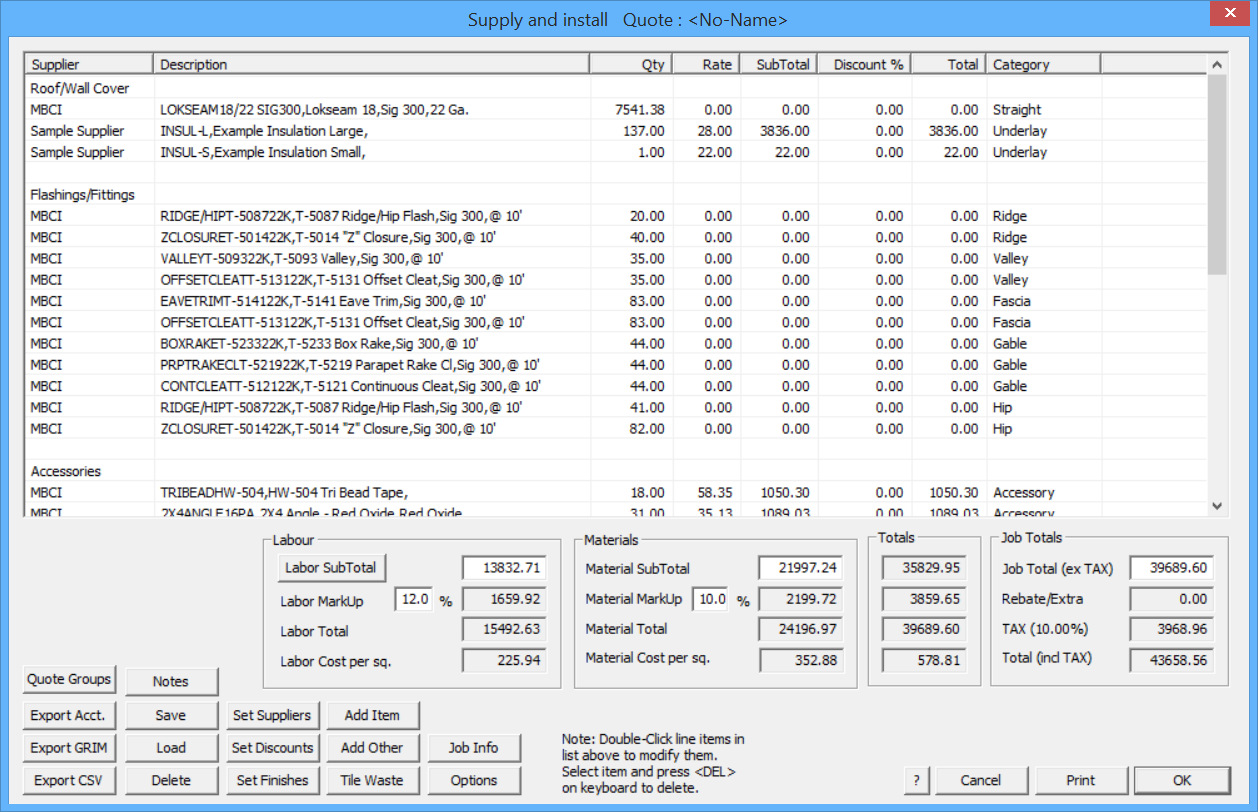
Task: Confirm the quote with OK
Action: (1183, 780)
